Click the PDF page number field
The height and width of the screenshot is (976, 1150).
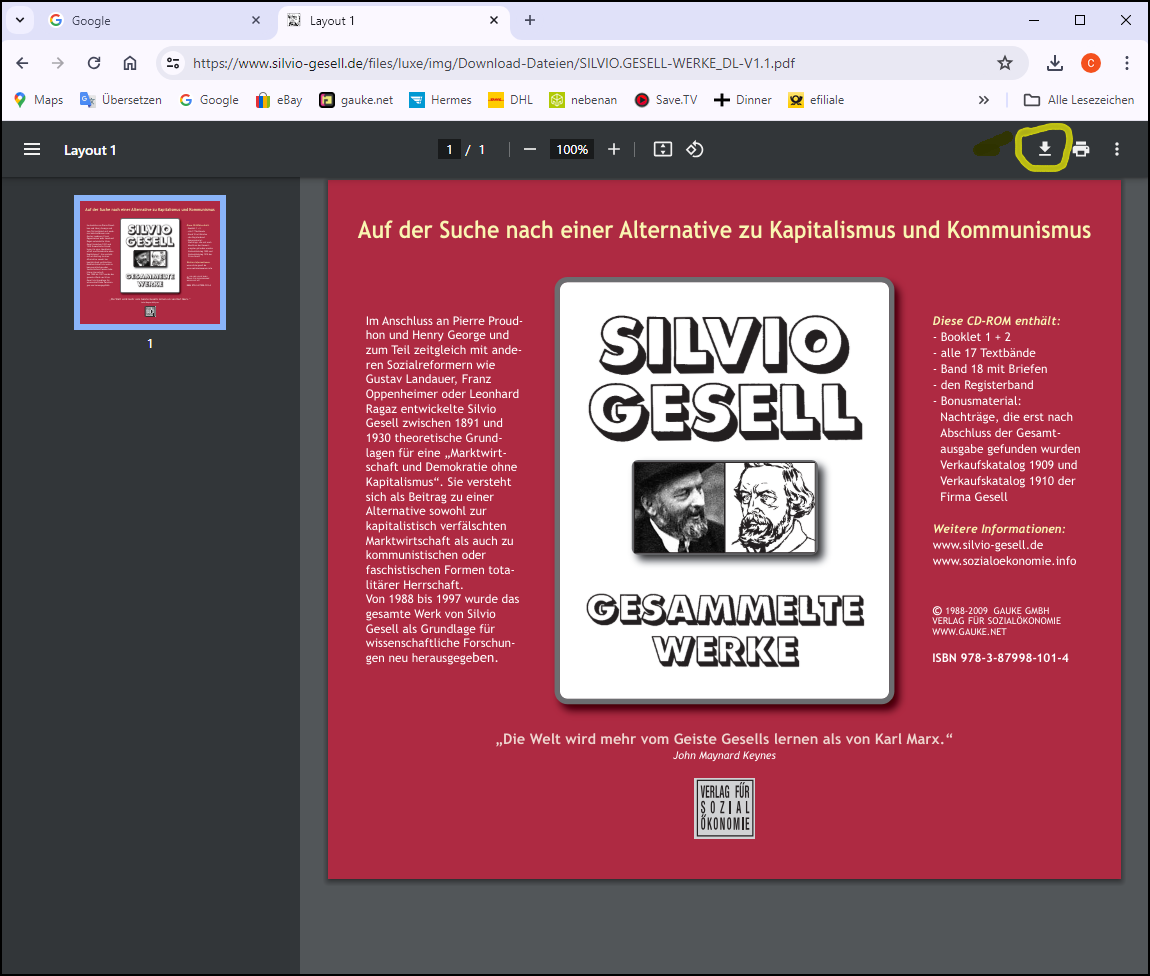pos(449,150)
